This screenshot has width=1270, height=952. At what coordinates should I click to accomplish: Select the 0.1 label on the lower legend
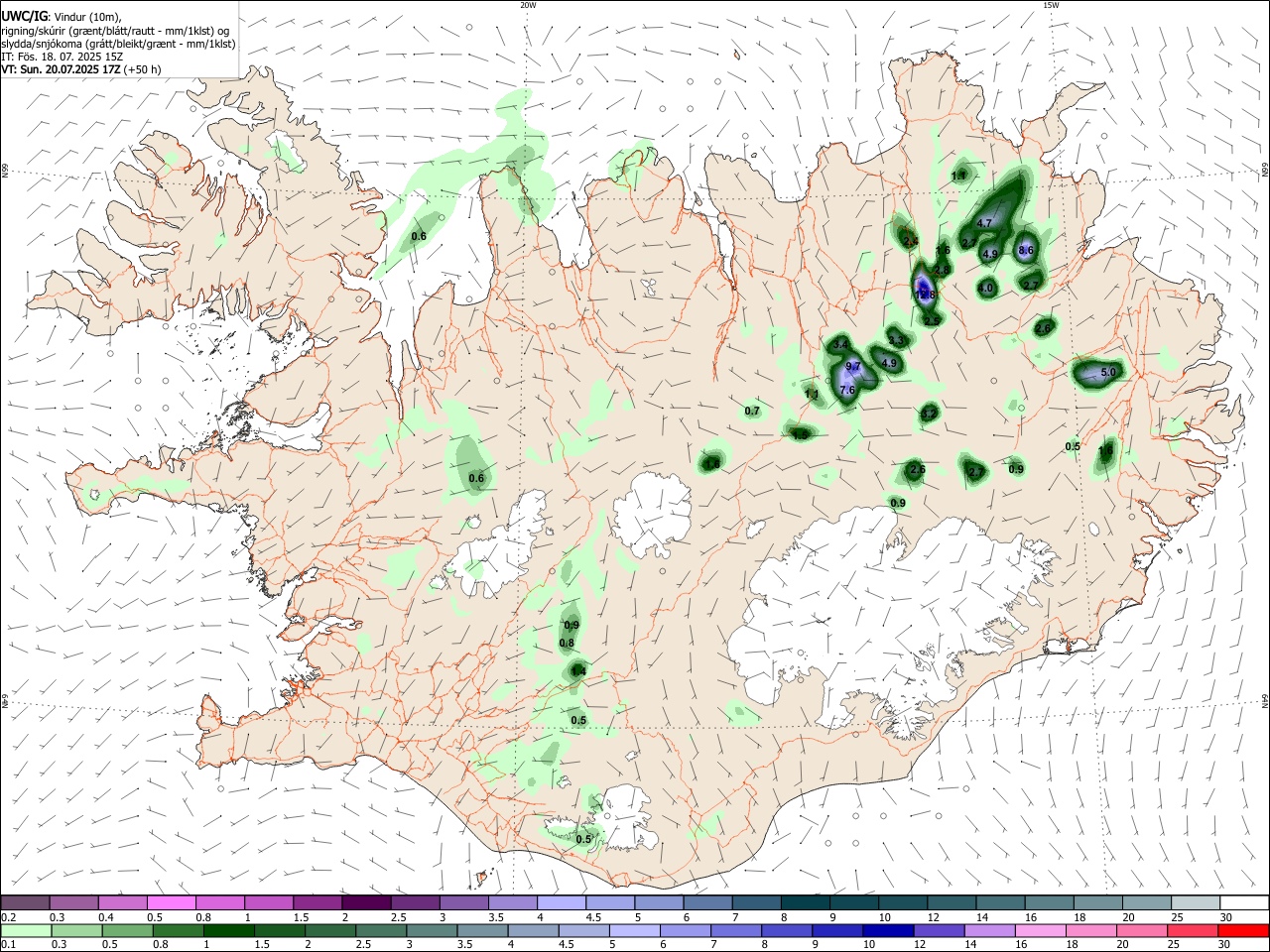click(x=8, y=945)
